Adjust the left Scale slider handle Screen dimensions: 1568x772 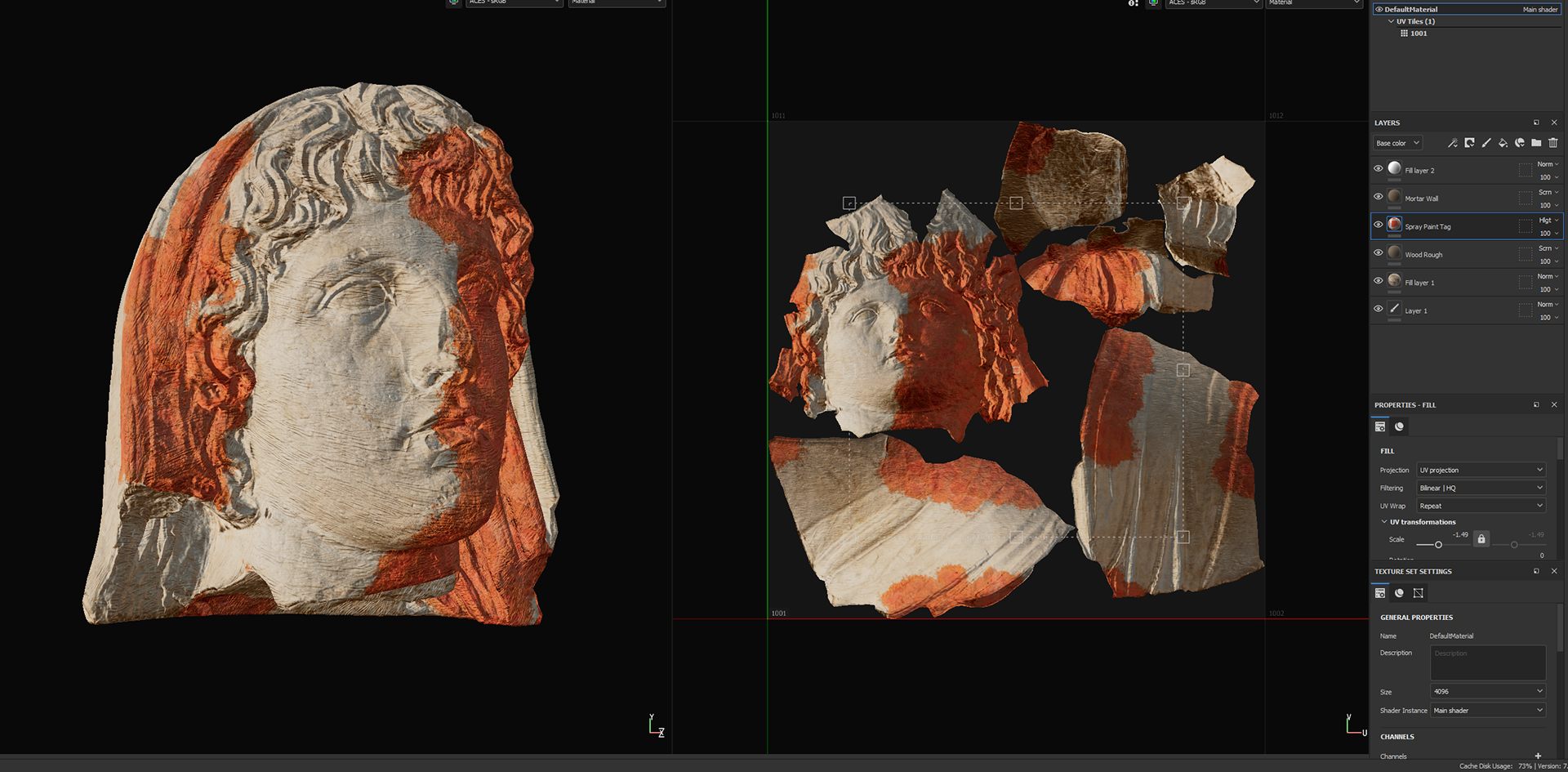[x=1438, y=545]
